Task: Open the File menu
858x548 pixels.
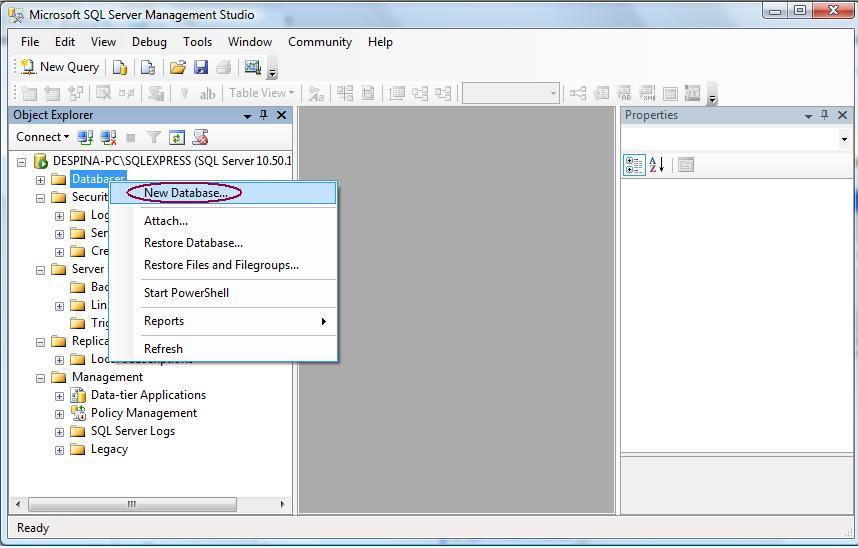Action: 30,42
